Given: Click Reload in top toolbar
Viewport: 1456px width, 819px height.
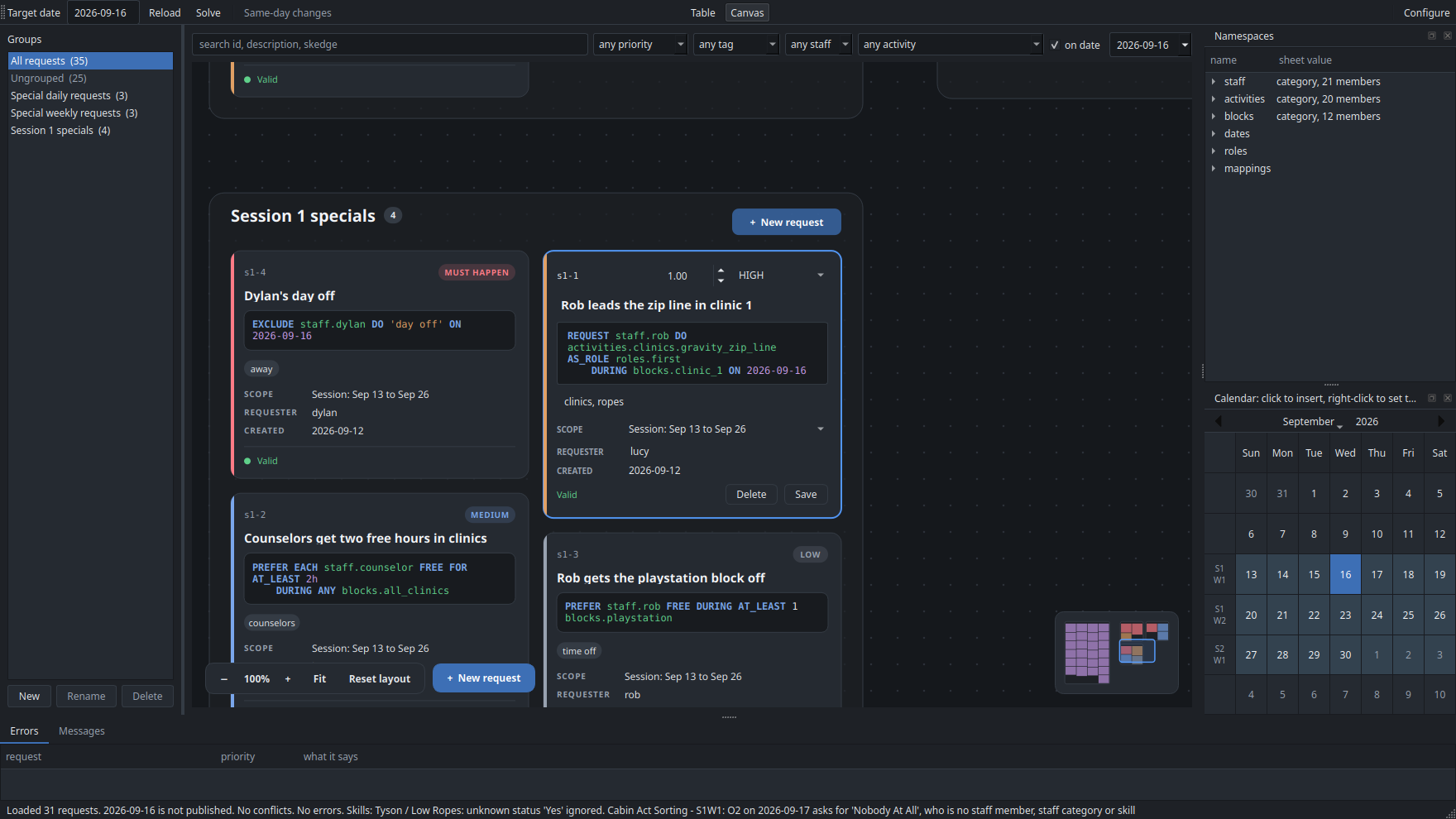Looking at the screenshot, I should click(165, 12).
